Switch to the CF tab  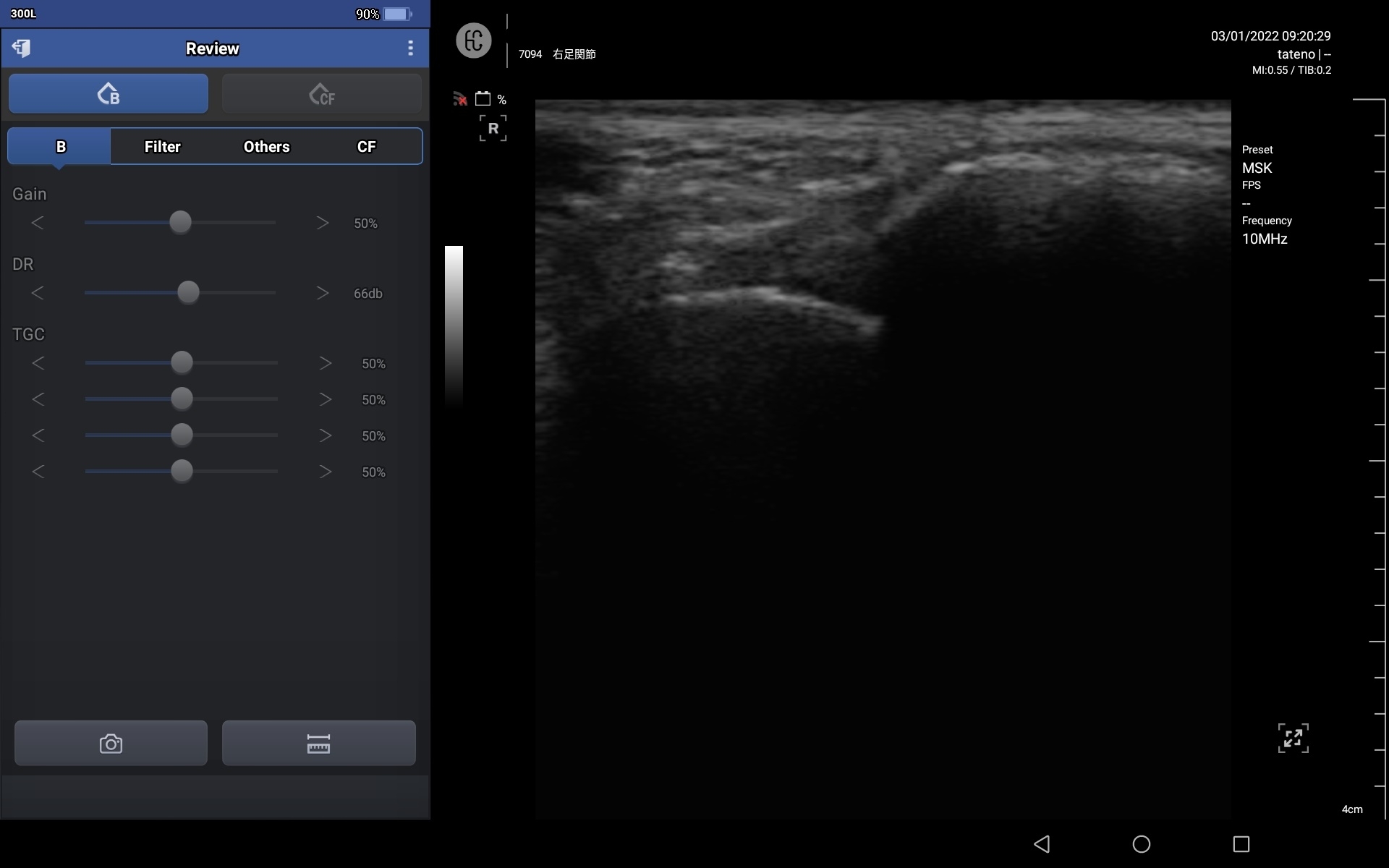coord(367,147)
